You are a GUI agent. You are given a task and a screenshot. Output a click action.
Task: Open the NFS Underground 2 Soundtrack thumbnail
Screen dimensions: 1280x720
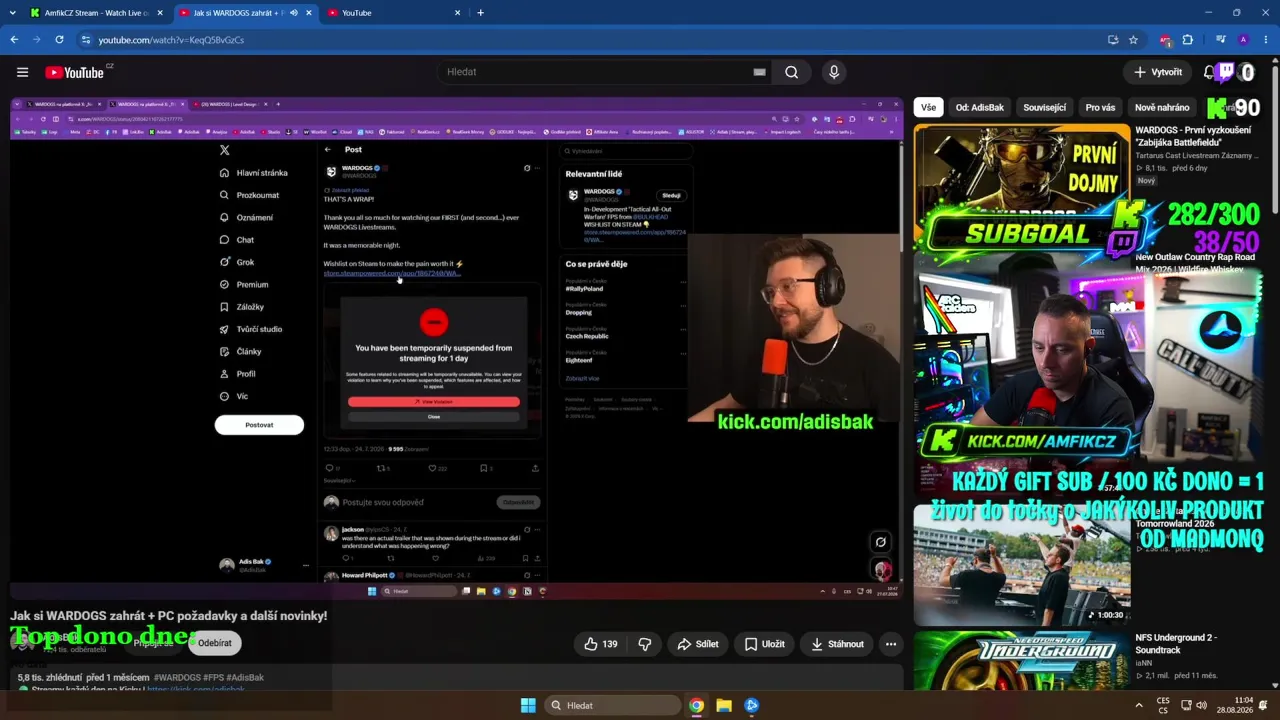tap(1021, 660)
